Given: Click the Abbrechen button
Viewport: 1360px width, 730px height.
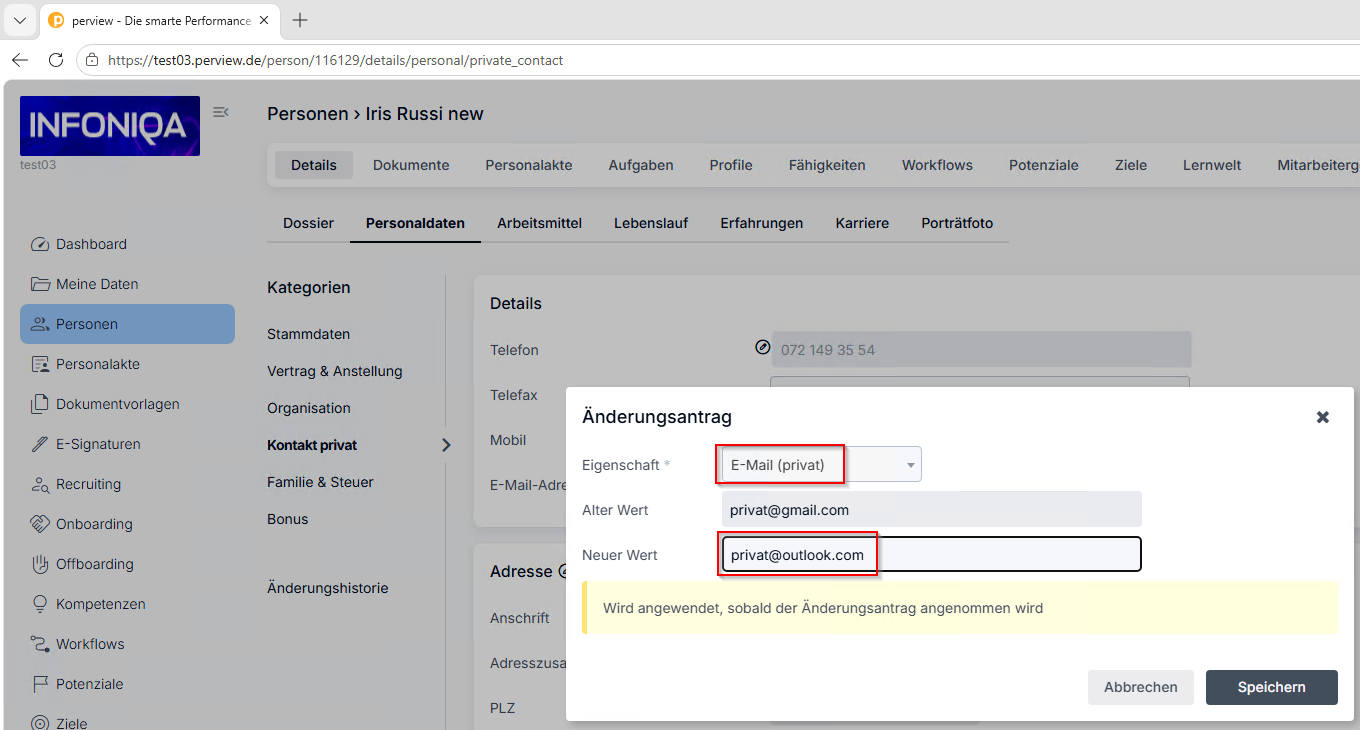Looking at the screenshot, I should click(x=1141, y=687).
